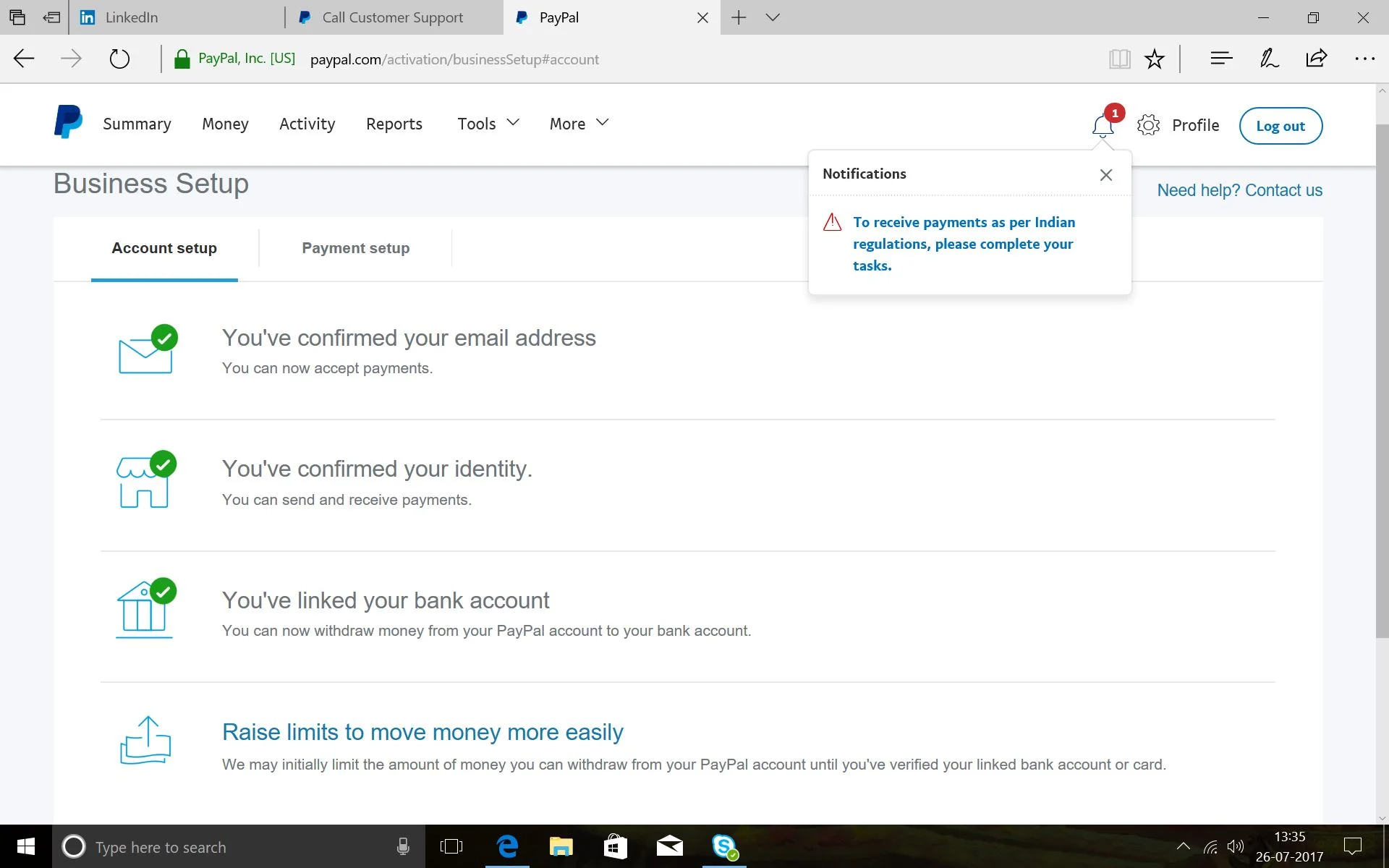The width and height of the screenshot is (1389, 868).
Task: Click the browser forward arrow
Action: (71, 59)
